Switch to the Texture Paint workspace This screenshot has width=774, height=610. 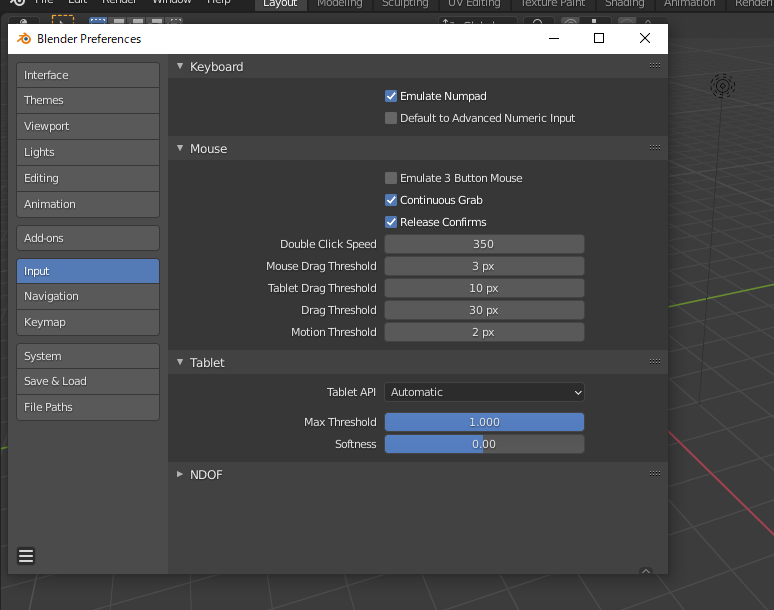point(553,4)
